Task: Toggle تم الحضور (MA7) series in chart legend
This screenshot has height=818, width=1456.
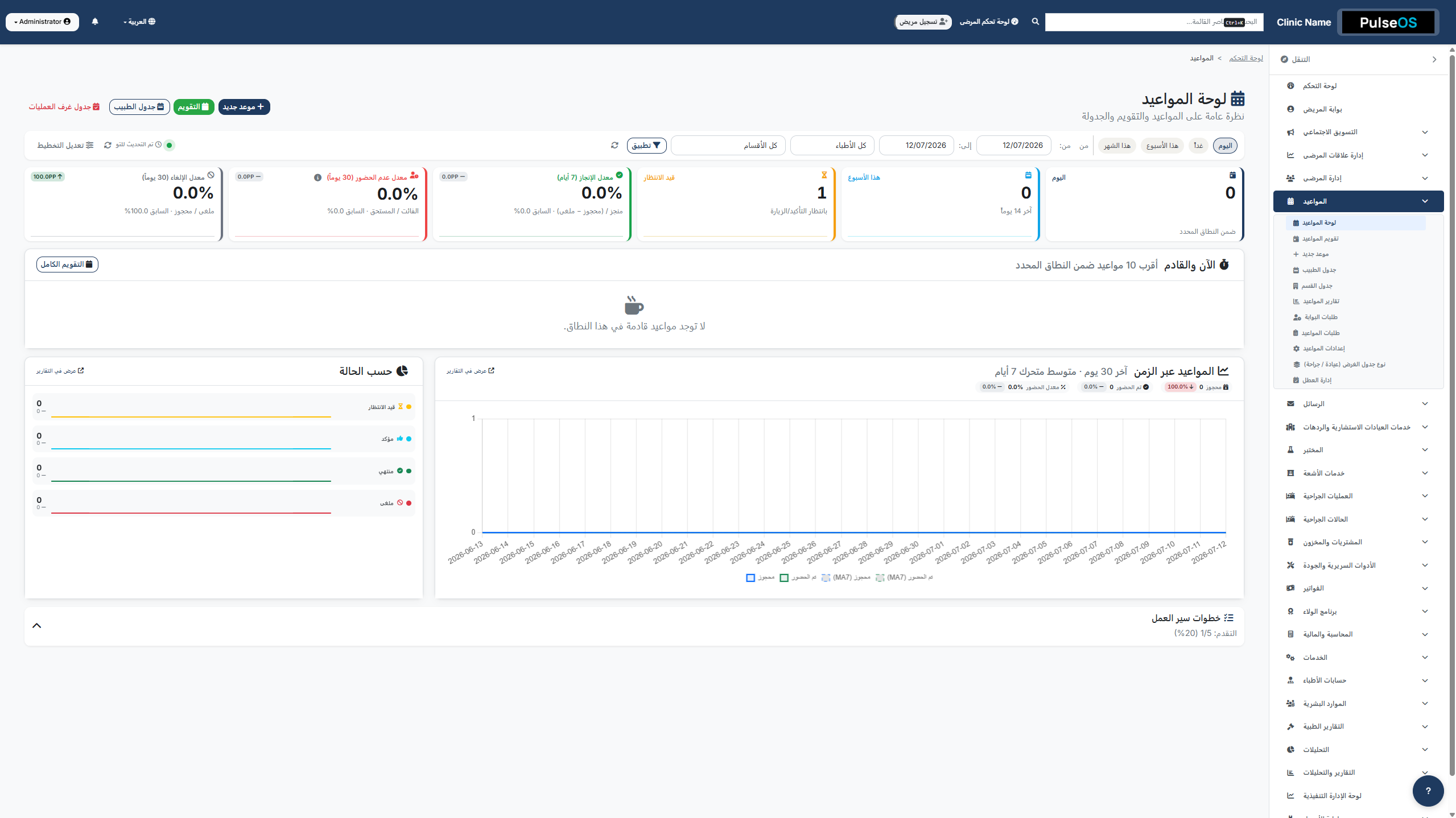Action: pyautogui.click(x=904, y=577)
